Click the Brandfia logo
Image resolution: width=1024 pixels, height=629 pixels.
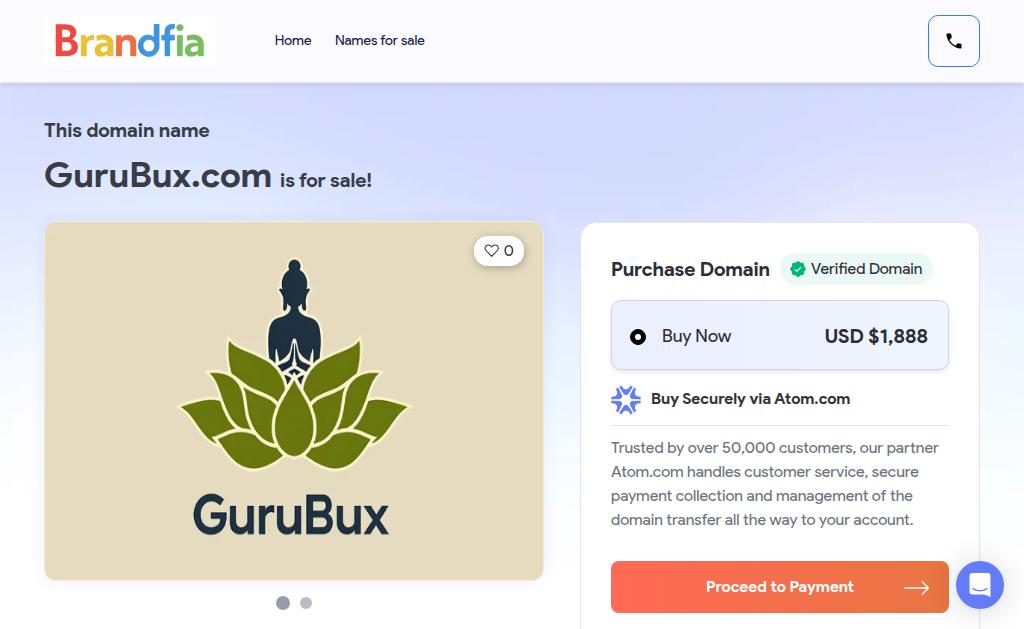tap(129, 41)
